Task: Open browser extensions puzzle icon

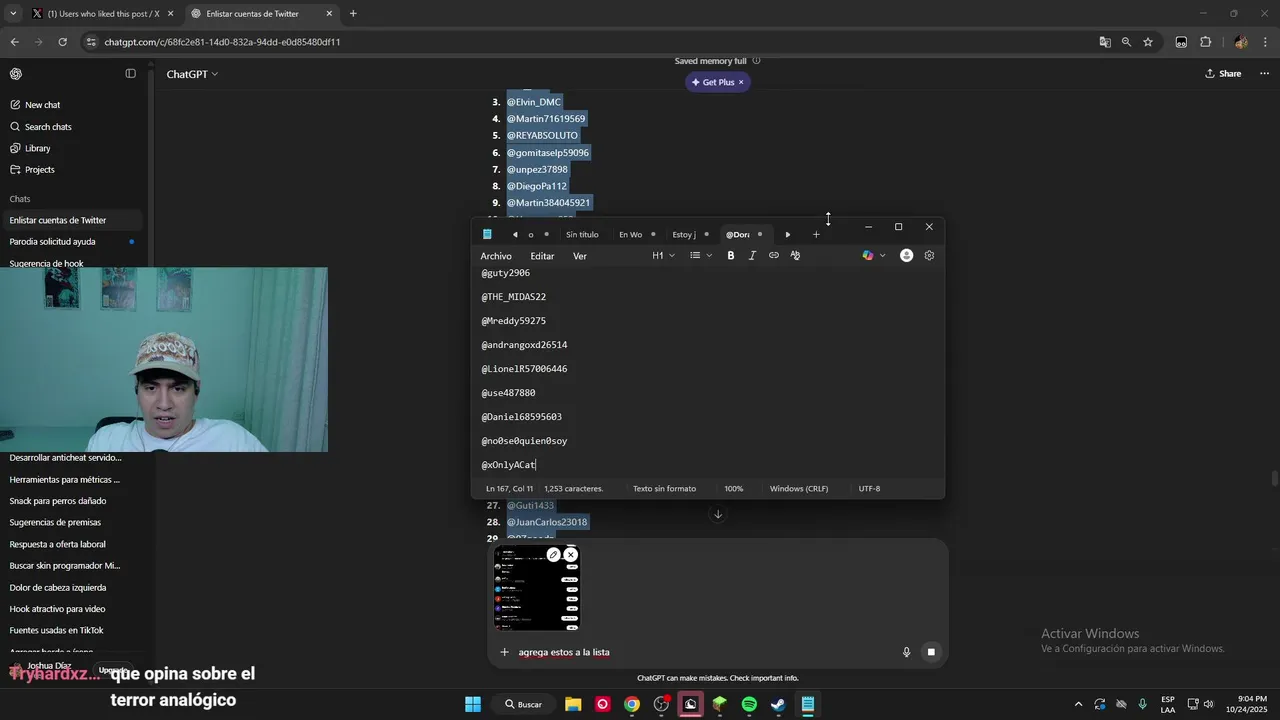Action: tap(1205, 42)
